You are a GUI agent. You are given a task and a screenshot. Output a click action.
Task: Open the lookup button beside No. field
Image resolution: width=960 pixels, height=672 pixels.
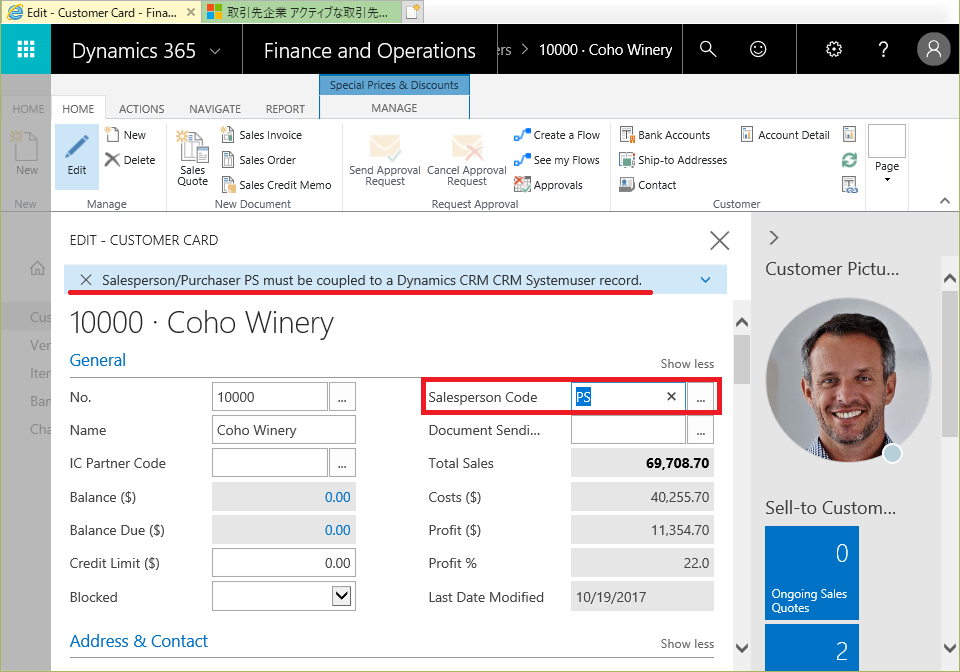click(x=342, y=397)
